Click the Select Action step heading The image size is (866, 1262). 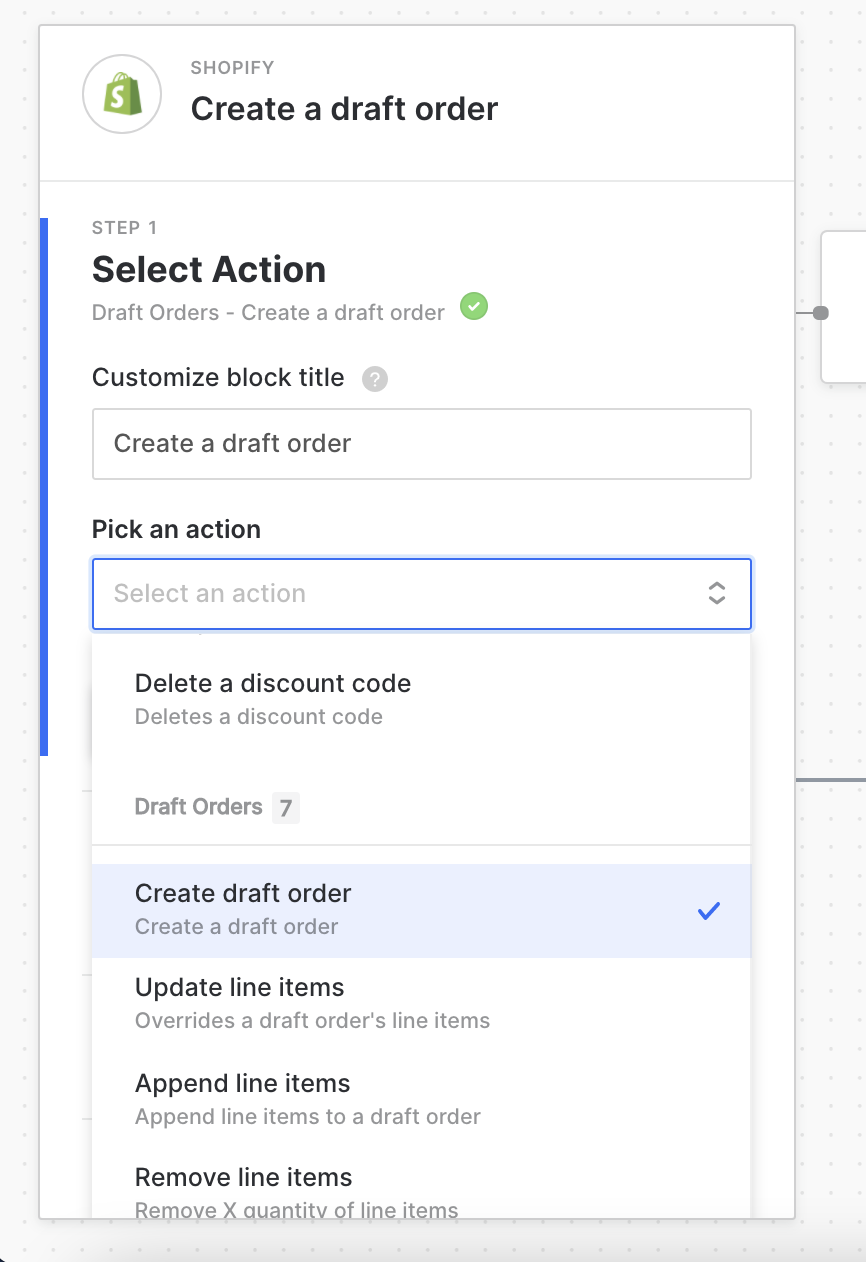[209, 269]
